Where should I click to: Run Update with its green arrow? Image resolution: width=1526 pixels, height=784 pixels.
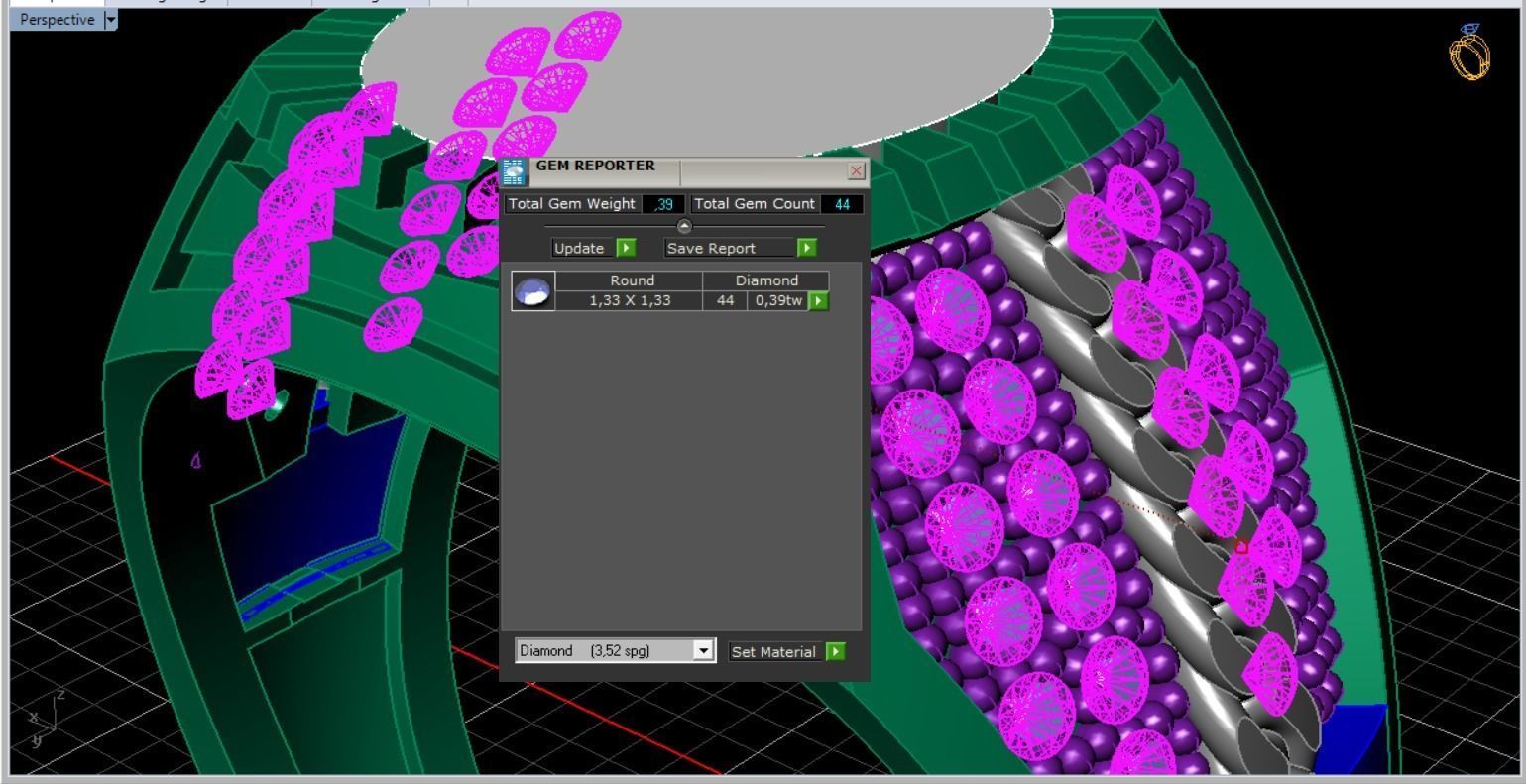(626, 248)
